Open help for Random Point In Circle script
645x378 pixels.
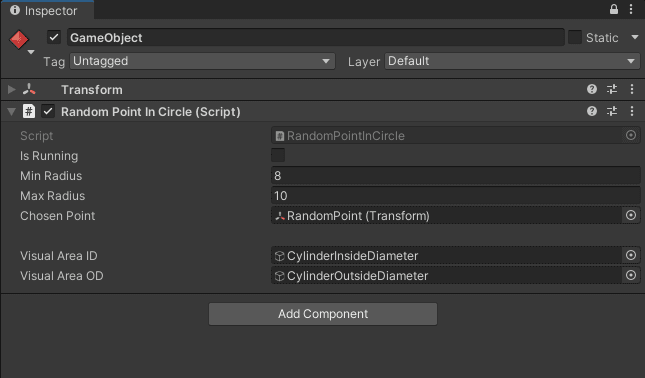coord(592,111)
